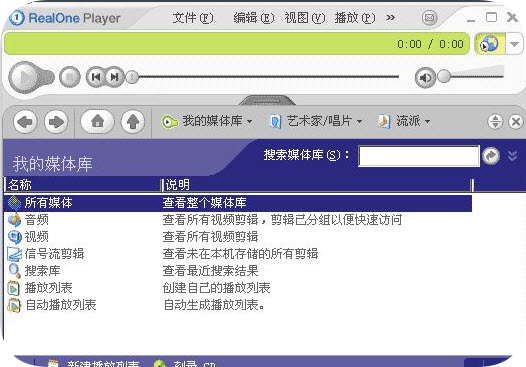Stop playback with the Stop button
The width and height of the screenshot is (526, 367).
click(x=70, y=77)
